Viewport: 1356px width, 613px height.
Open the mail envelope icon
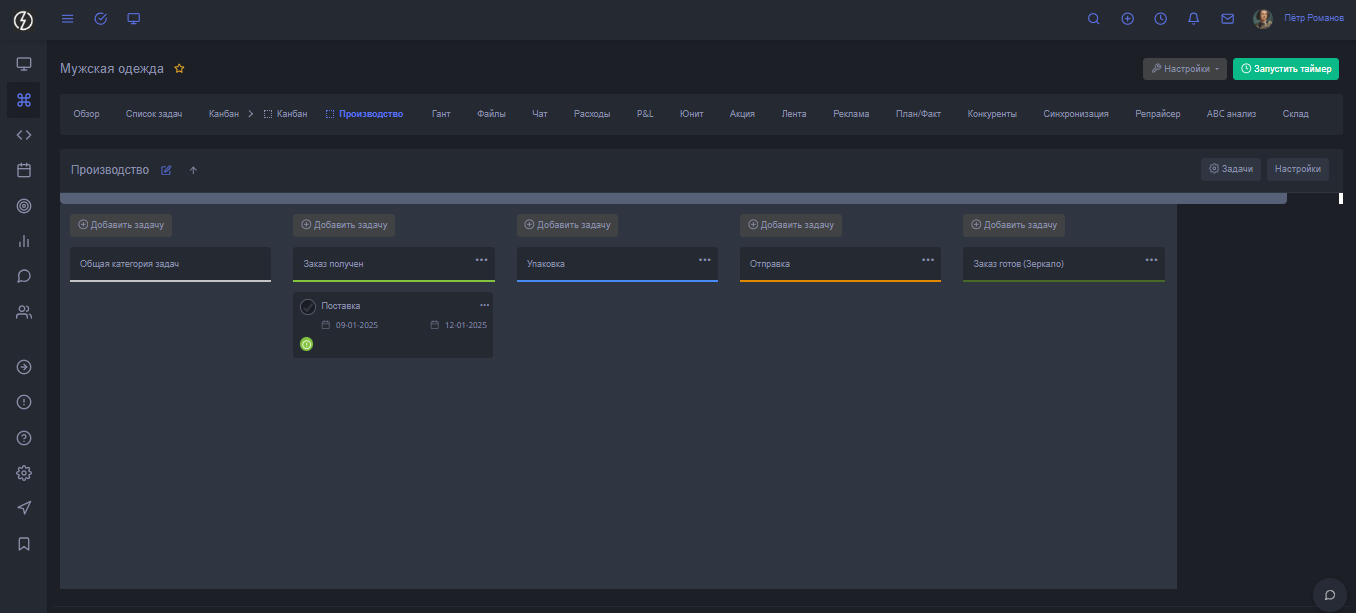pos(1227,19)
